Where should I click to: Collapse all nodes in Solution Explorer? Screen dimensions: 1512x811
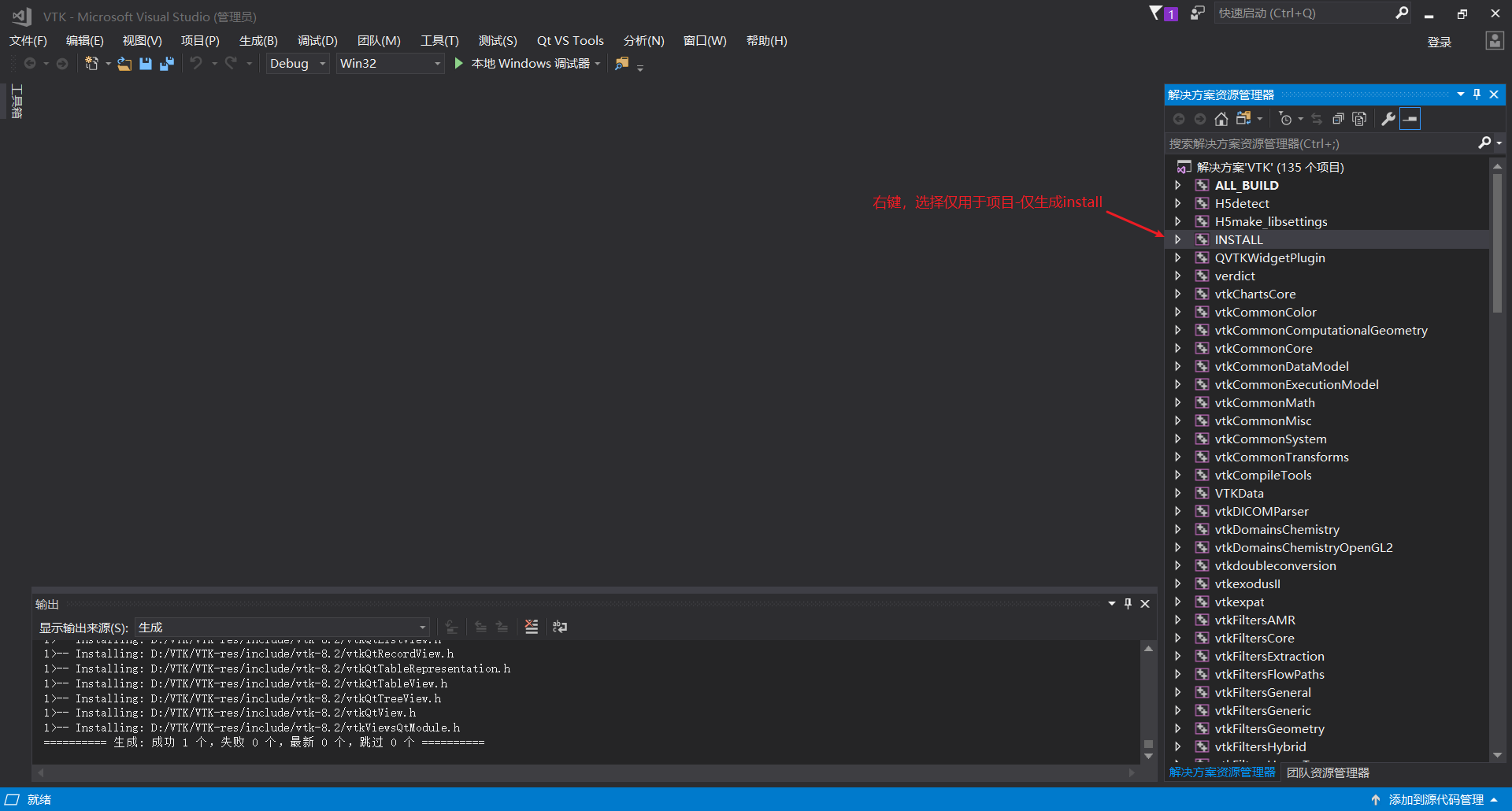[1338, 118]
